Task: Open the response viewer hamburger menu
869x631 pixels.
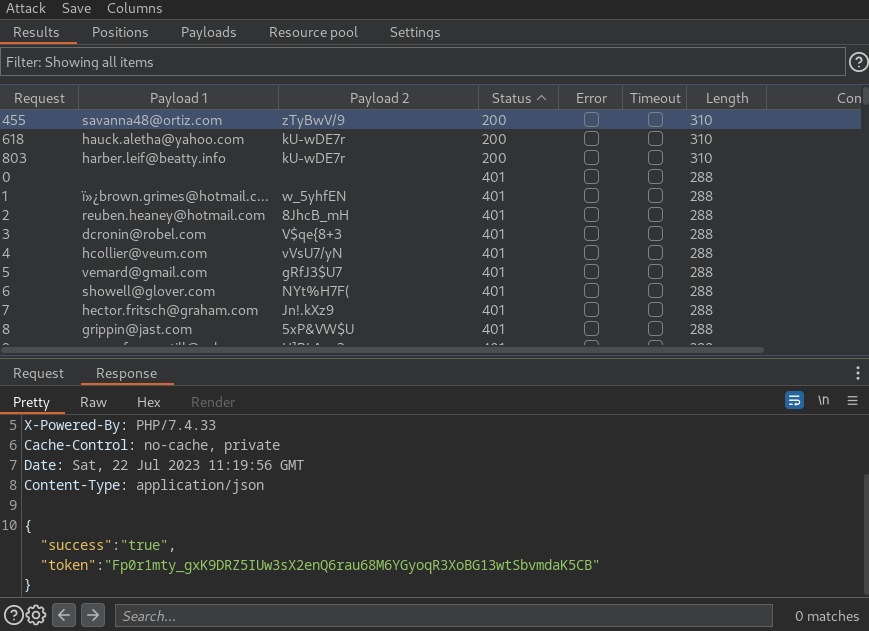Action: (852, 400)
